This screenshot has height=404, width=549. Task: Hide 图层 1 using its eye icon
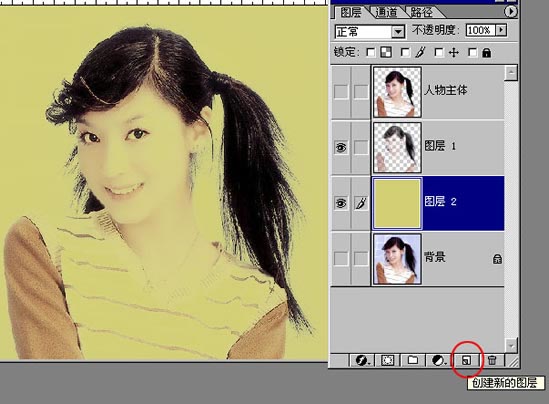point(341,147)
